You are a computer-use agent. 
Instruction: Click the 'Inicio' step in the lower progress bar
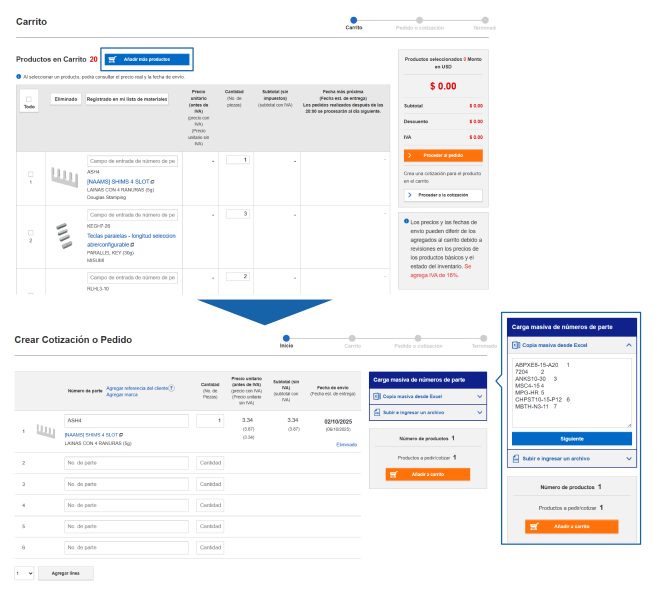coord(287,337)
